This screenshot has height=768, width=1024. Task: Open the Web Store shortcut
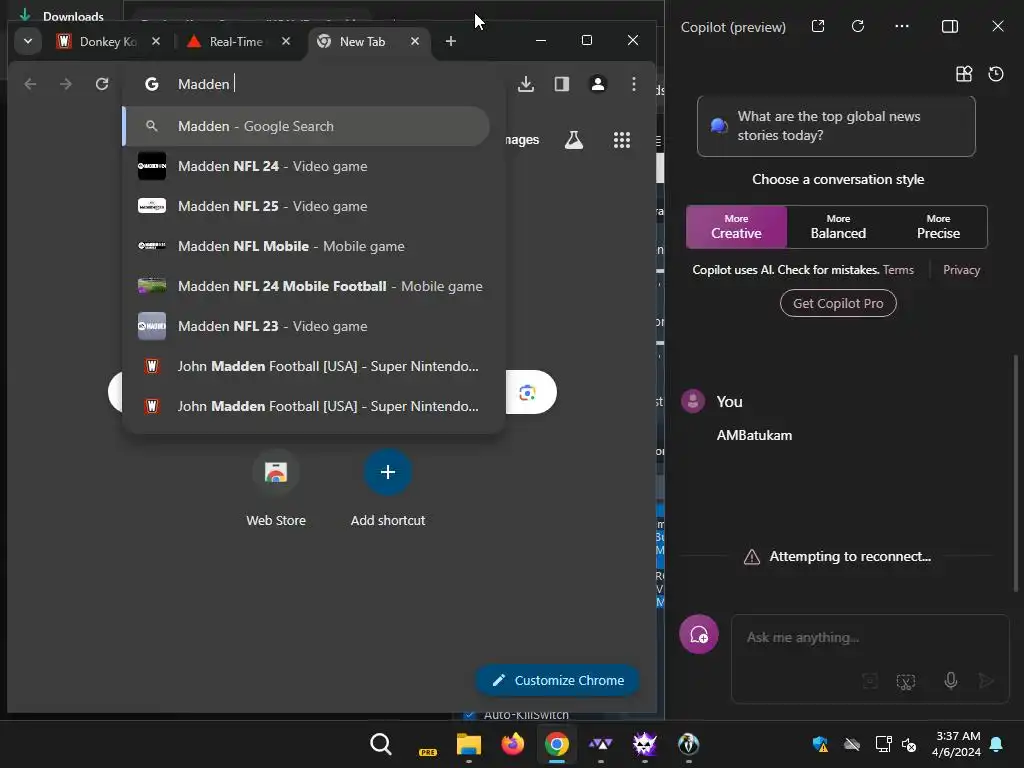point(276,490)
